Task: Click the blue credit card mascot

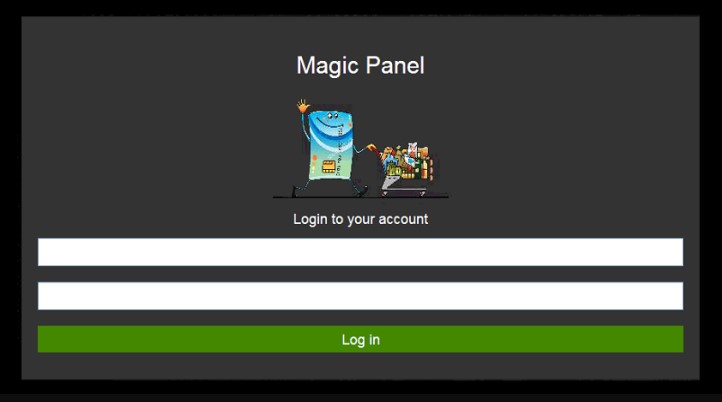Action: coord(329,146)
